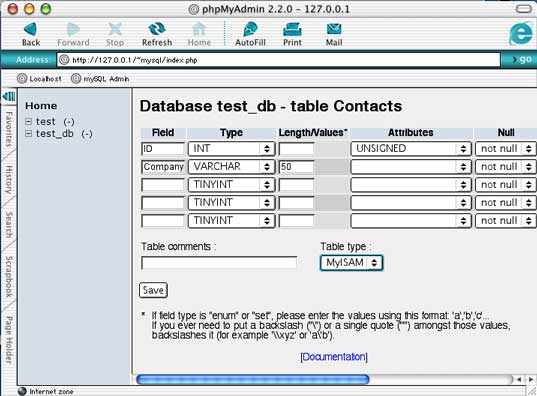The image size is (537, 396).
Task: Click the Attributes column header
Action: pos(411,133)
